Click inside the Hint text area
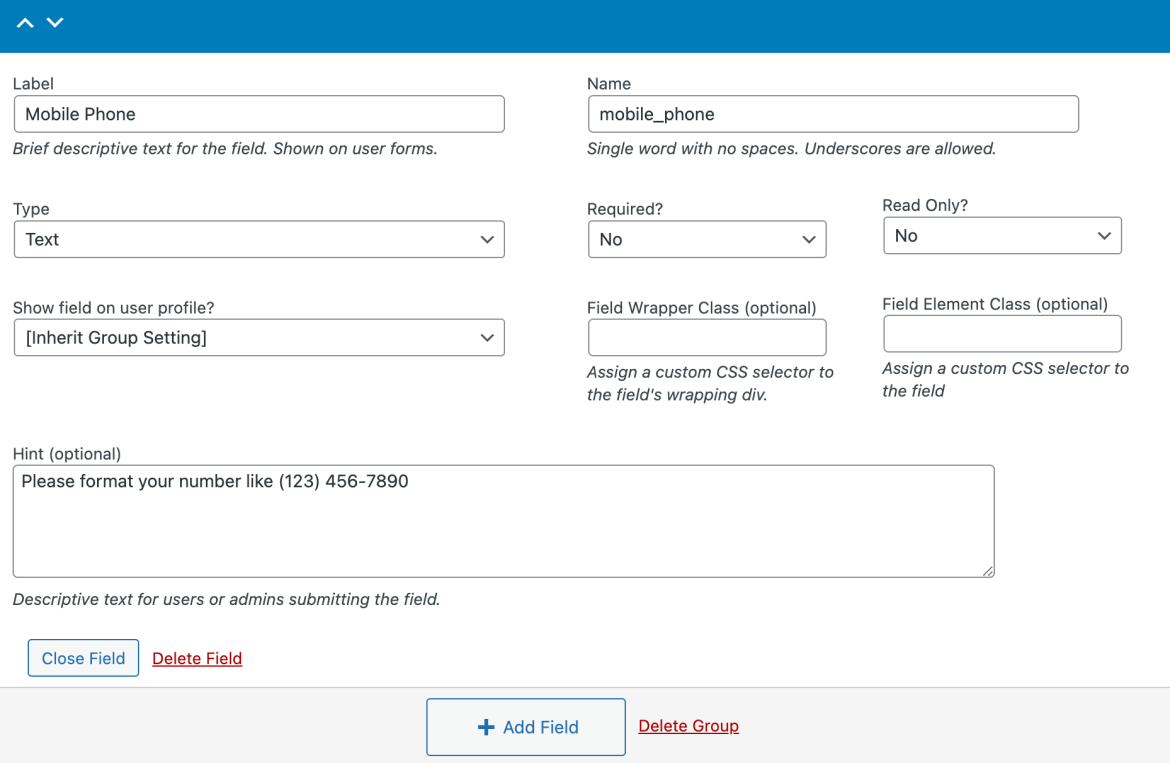Viewport: 1170px width, 763px height. [x=503, y=520]
